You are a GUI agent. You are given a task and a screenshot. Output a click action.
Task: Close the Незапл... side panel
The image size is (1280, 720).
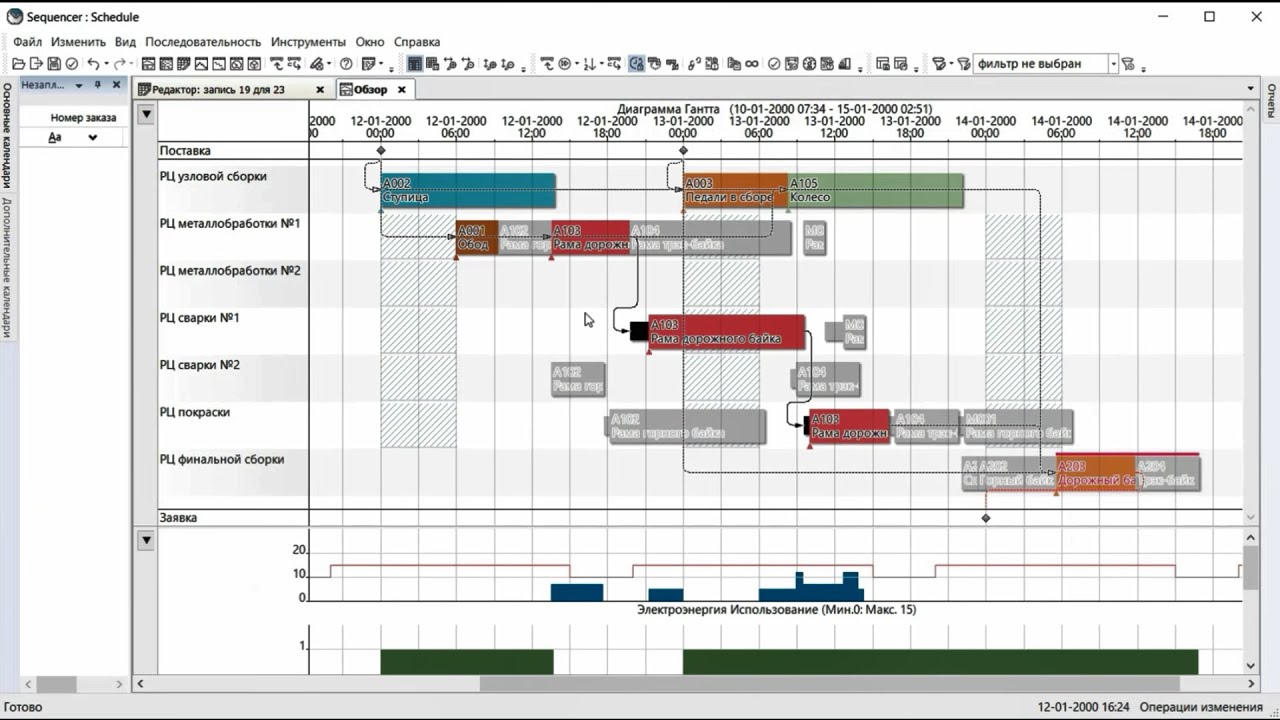[116, 85]
